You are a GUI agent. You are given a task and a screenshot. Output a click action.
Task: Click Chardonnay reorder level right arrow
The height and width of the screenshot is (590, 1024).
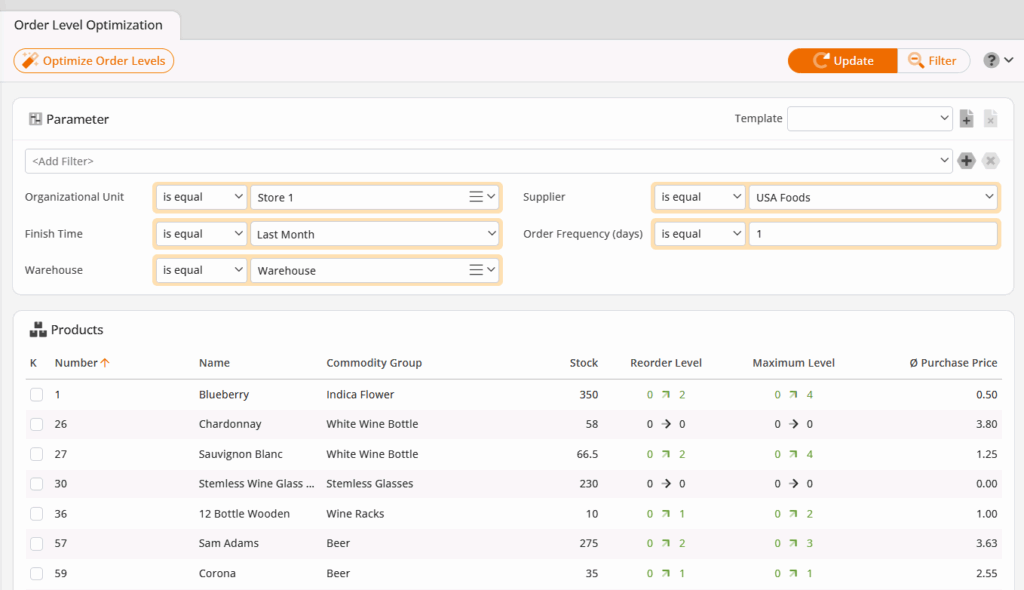pos(665,424)
